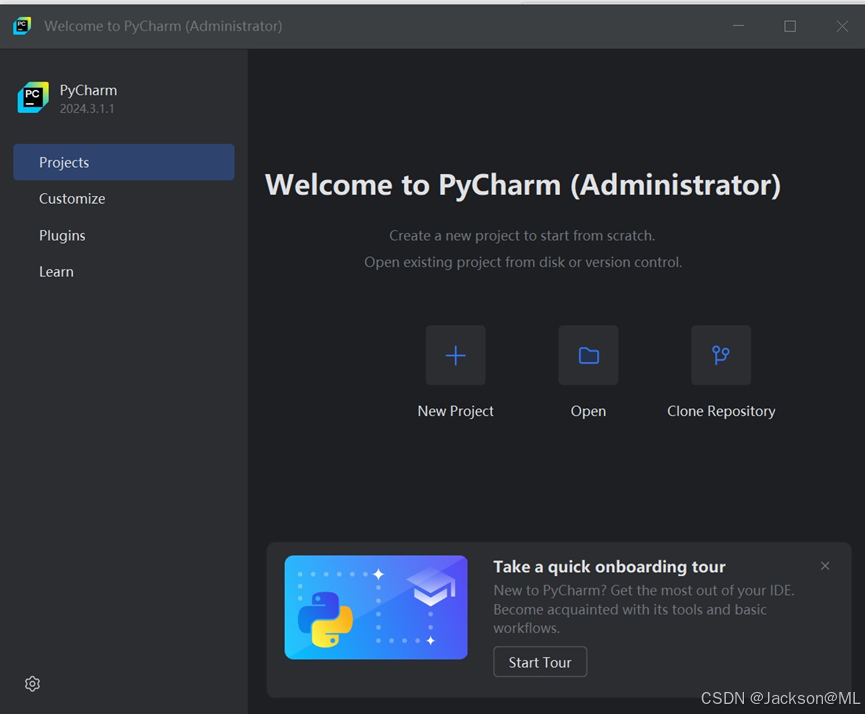
Task: Click the onboarding tour Python thumbnail
Action: point(376,607)
